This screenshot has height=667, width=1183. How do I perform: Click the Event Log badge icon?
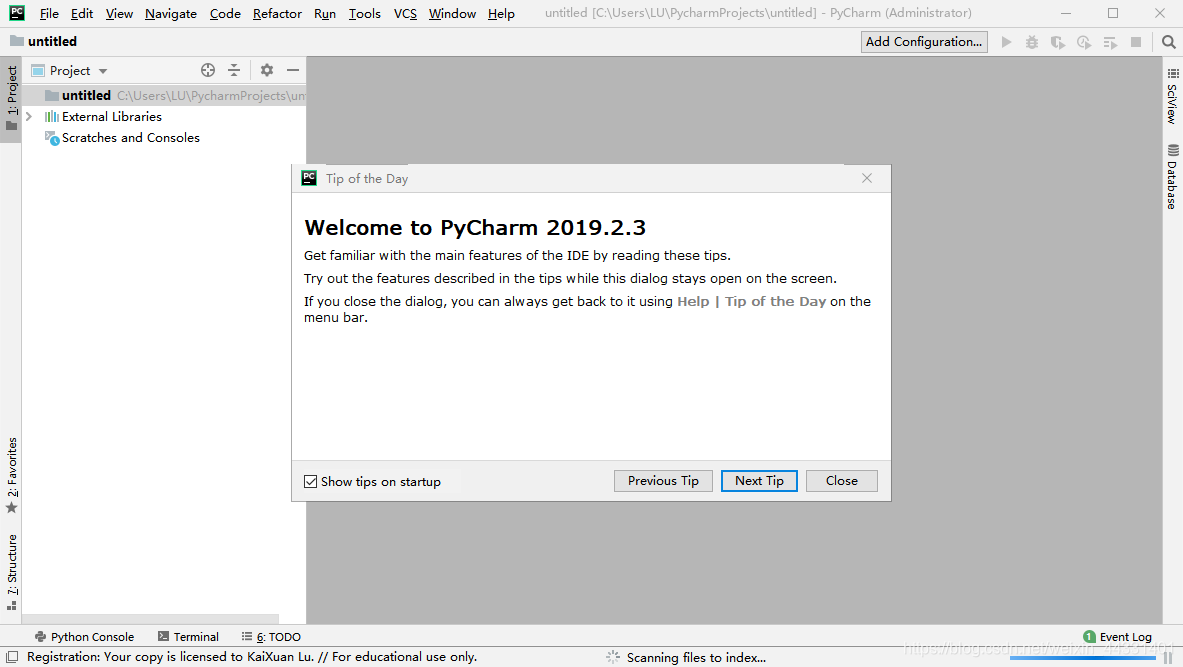[1089, 637]
